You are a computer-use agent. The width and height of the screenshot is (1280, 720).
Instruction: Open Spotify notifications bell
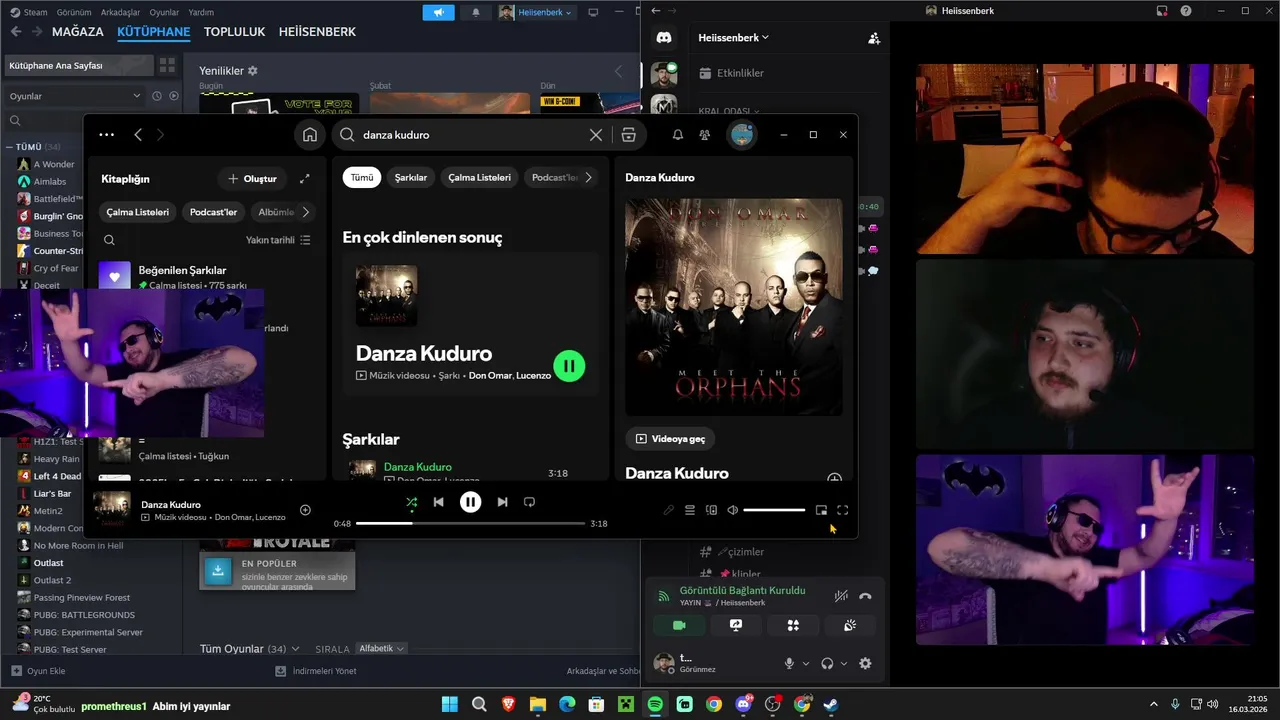click(x=677, y=135)
